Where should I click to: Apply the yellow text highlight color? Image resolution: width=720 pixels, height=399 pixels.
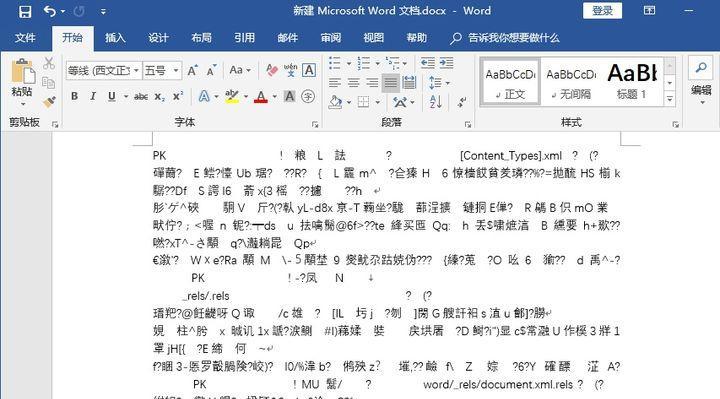click(x=232, y=96)
